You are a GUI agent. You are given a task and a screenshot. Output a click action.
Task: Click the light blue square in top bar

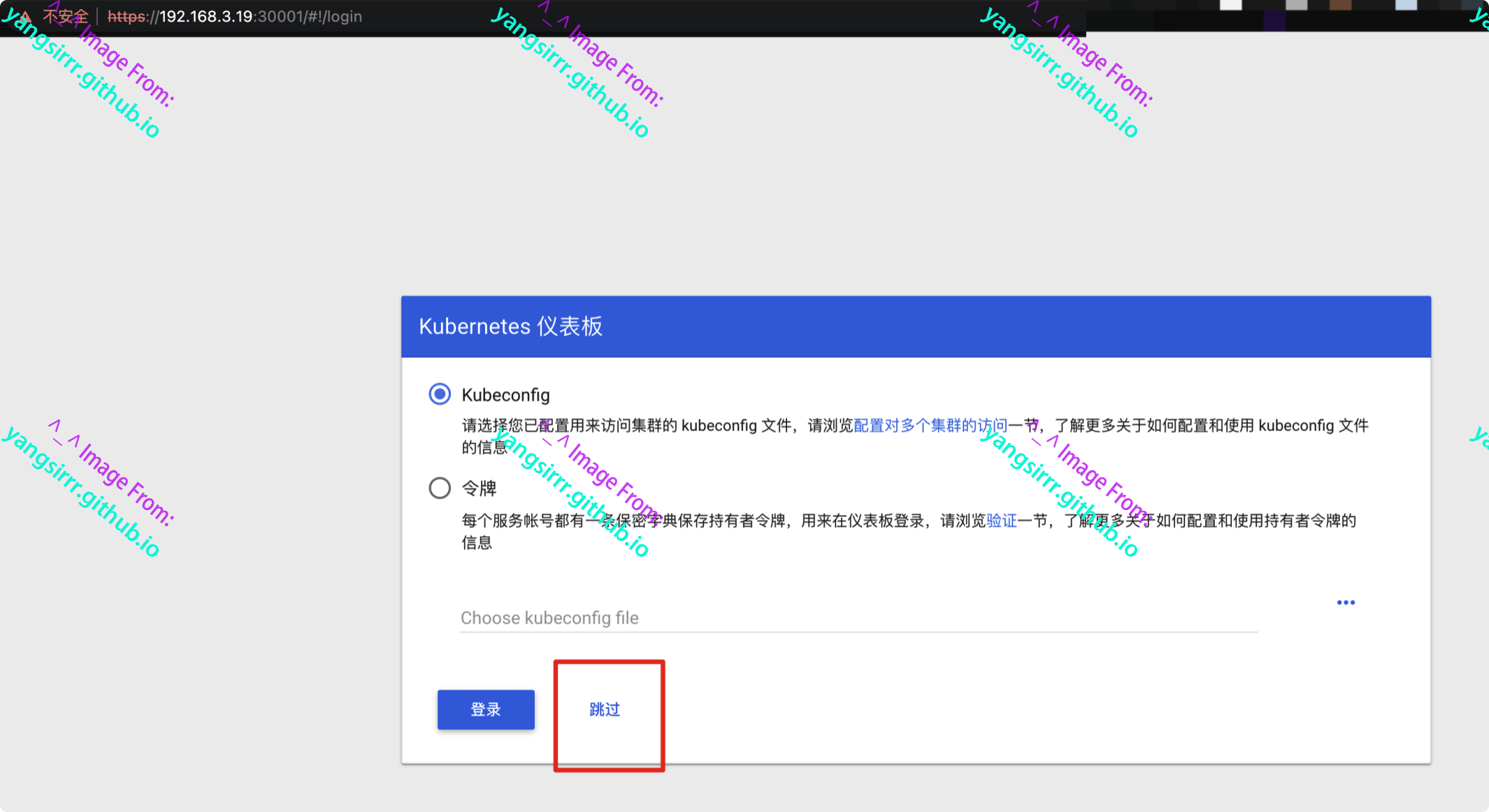[x=1406, y=4]
